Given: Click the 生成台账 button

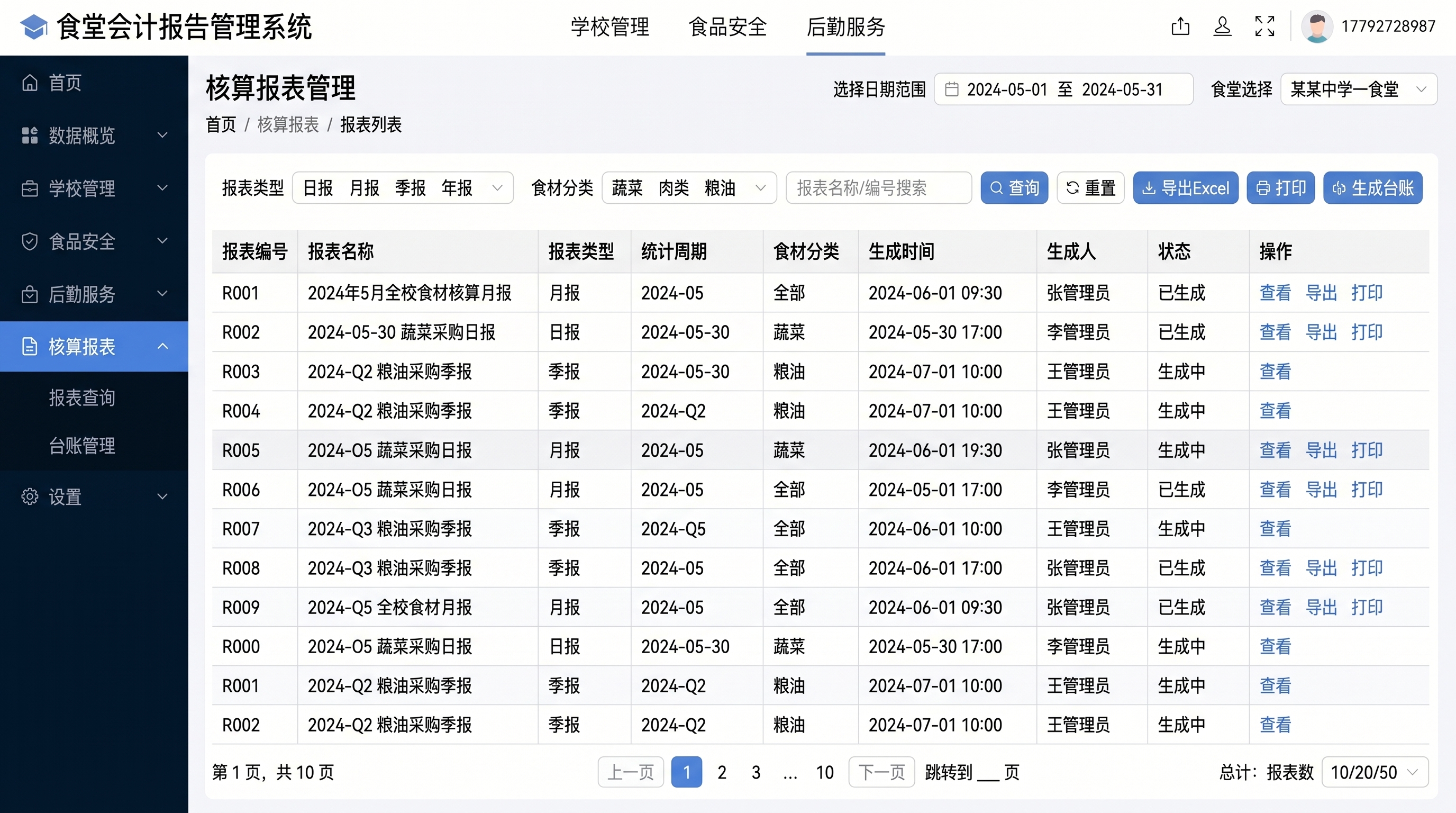Looking at the screenshot, I should [1372, 188].
